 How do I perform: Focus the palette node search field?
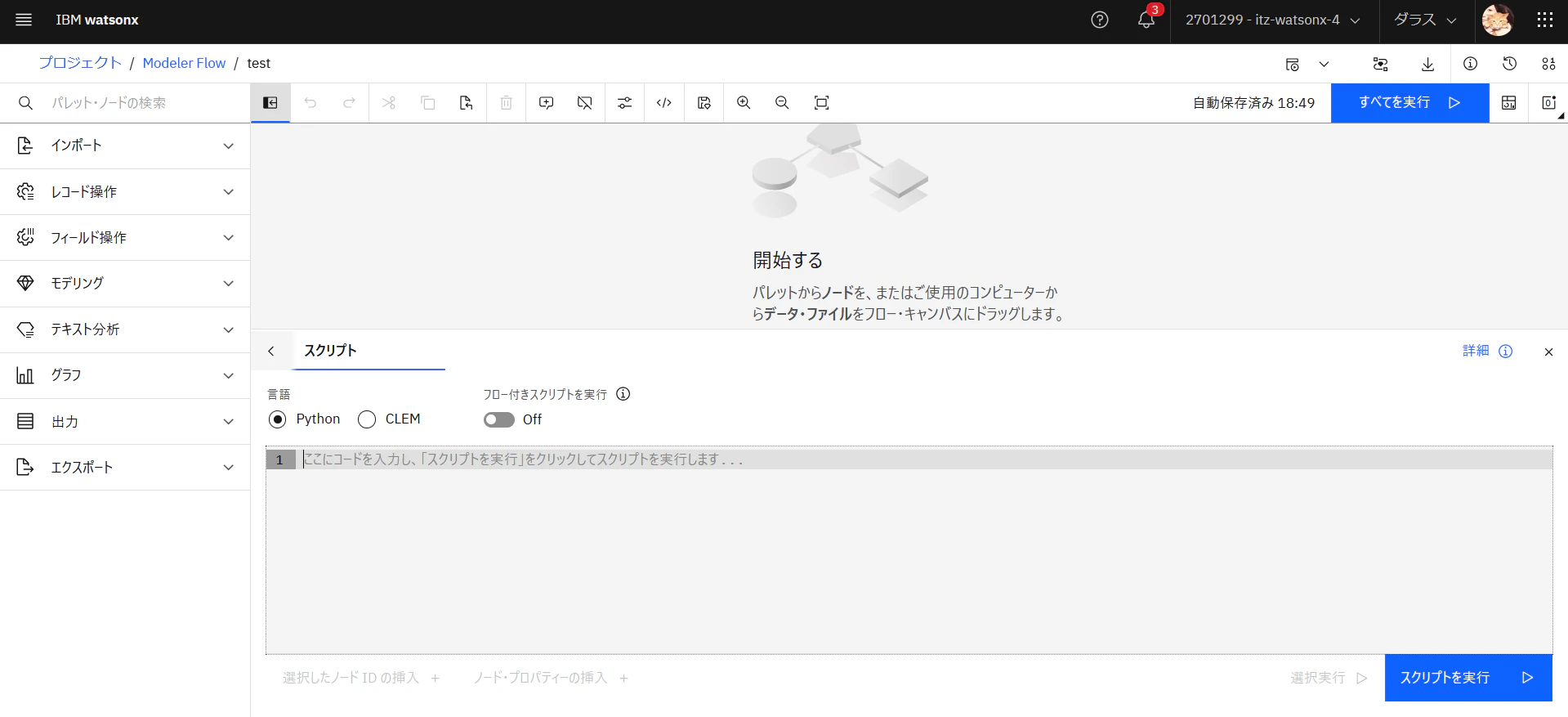(125, 103)
